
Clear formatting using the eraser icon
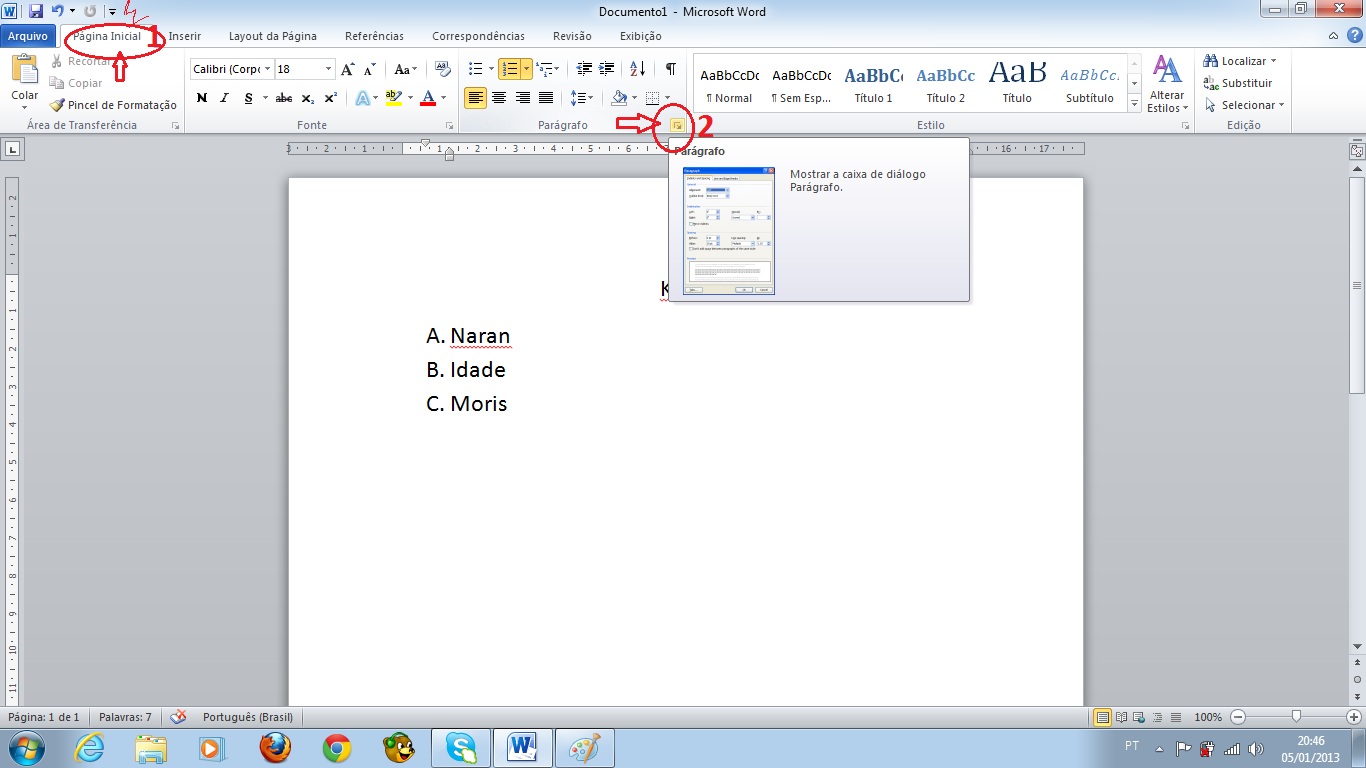tap(442, 69)
